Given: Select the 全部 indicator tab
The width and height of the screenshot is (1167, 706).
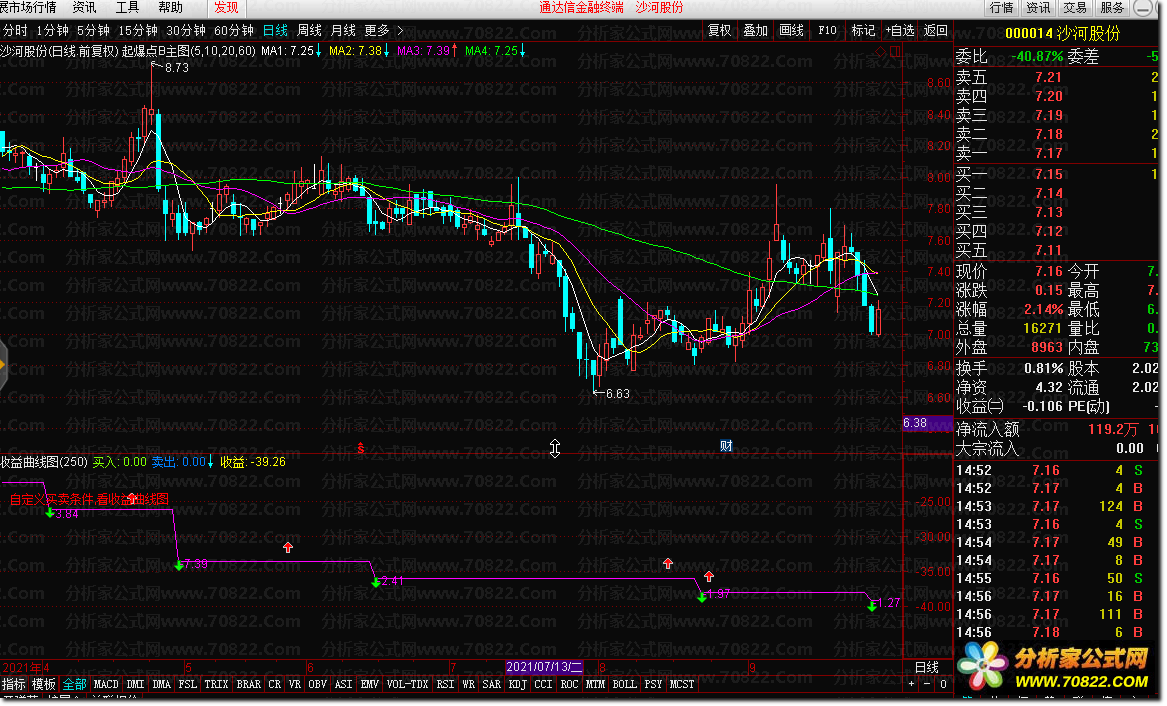Looking at the screenshot, I should [x=74, y=684].
